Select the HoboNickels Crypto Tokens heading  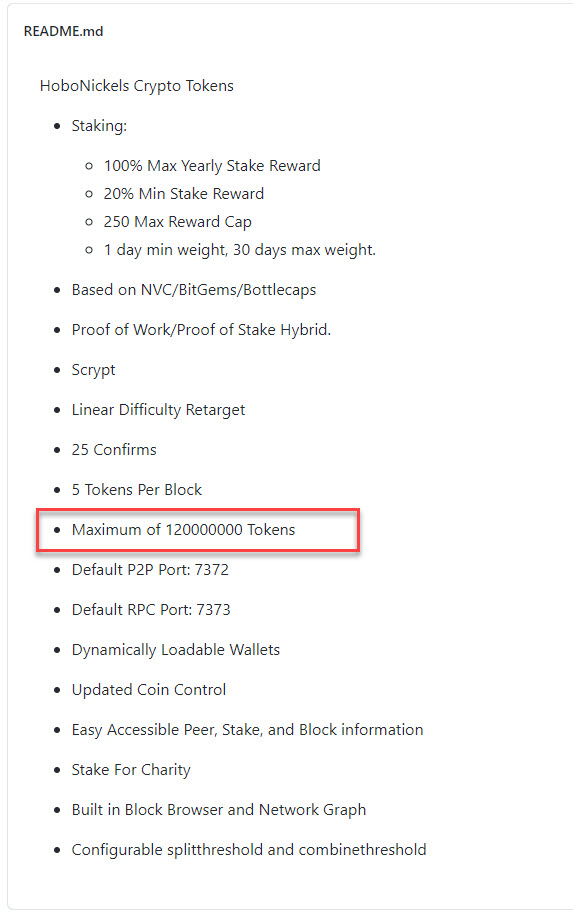pyautogui.click(x=137, y=86)
